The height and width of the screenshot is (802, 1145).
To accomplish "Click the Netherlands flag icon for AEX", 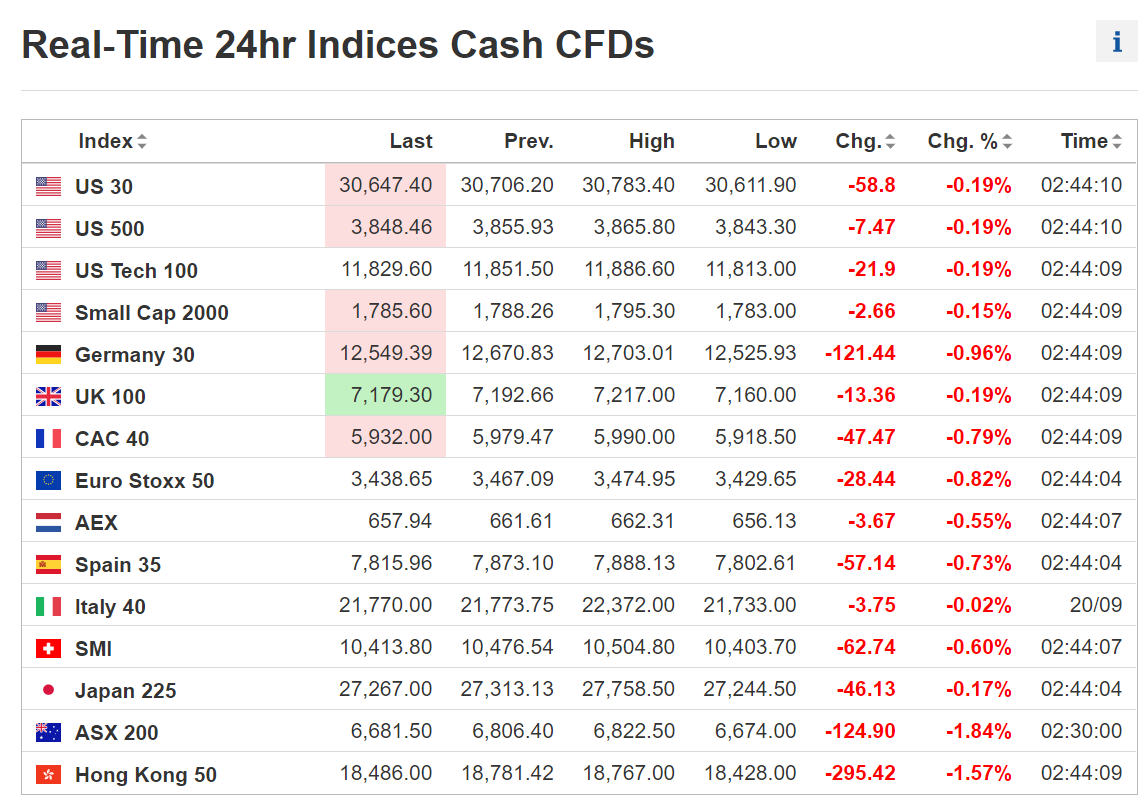I will (48, 522).
